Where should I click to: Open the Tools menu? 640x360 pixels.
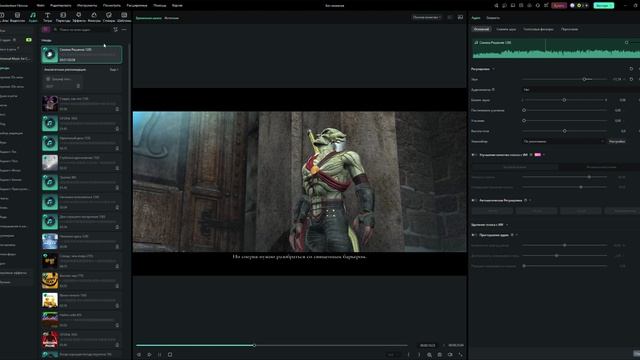[87, 5]
